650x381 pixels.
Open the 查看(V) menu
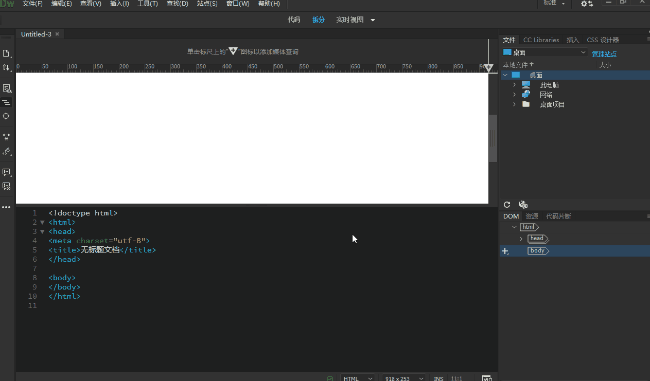point(90,4)
